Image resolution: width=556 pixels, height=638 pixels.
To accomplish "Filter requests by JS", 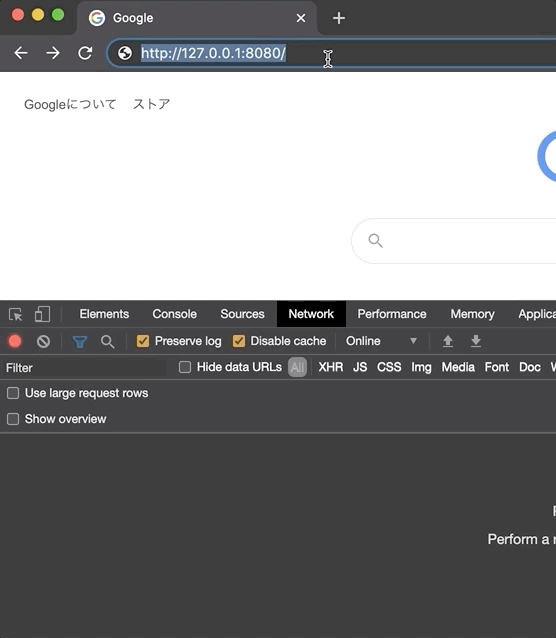I will click(360, 367).
